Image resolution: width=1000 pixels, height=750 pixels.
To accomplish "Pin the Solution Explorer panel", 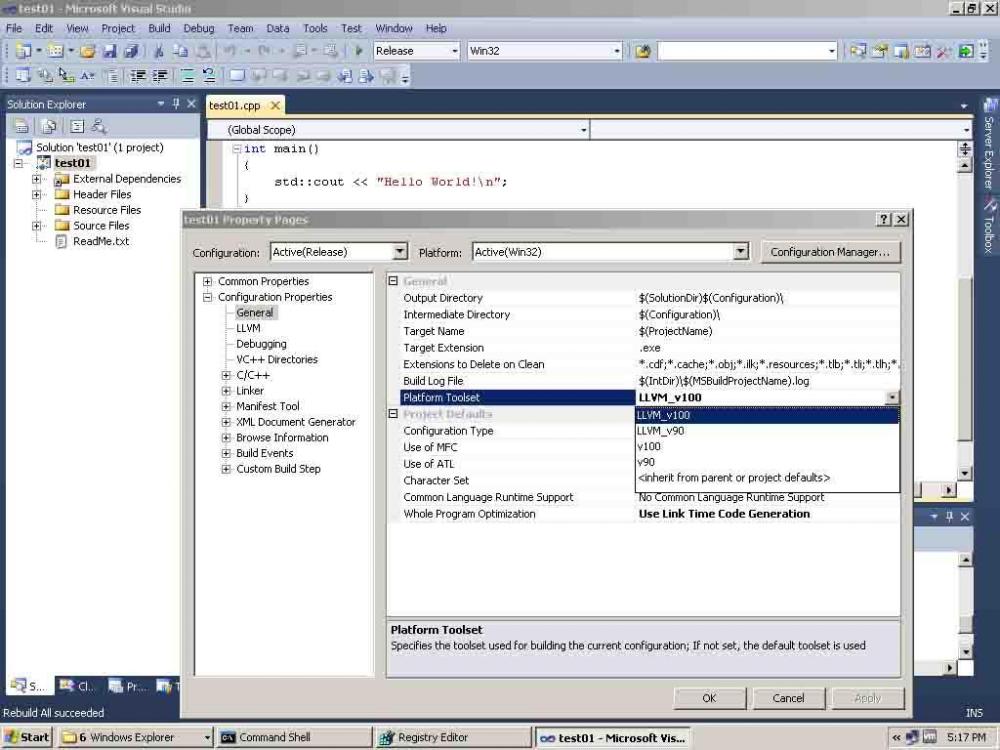I will (176, 104).
